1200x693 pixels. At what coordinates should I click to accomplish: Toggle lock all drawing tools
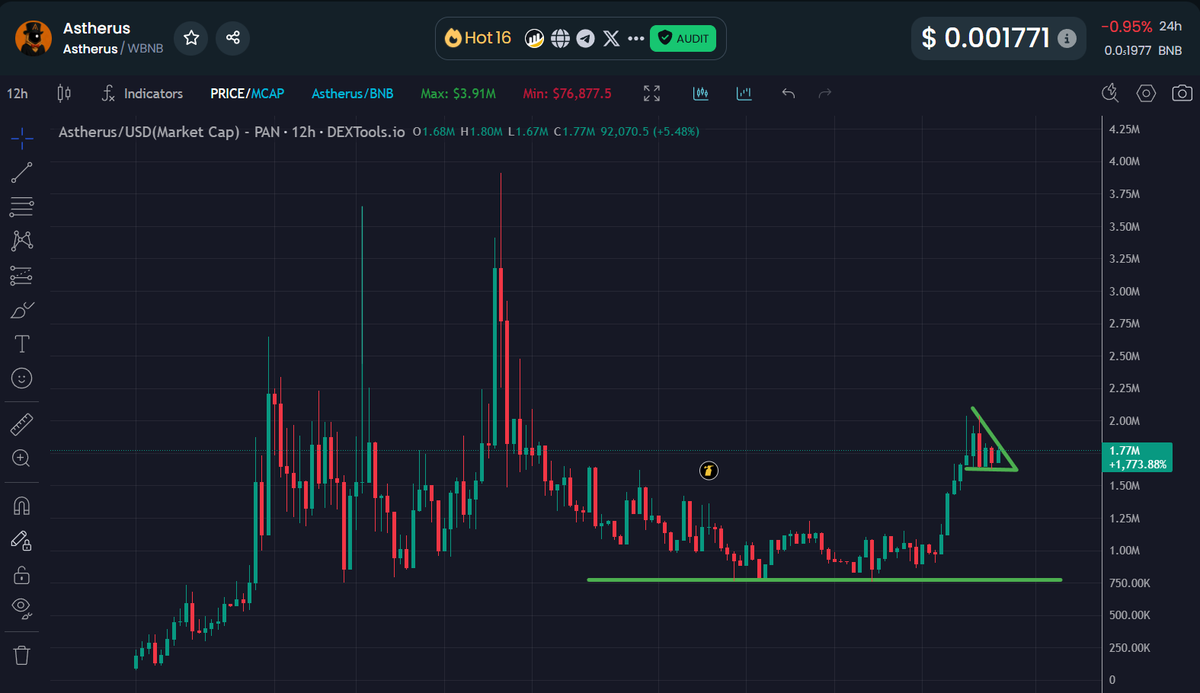click(22, 575)
